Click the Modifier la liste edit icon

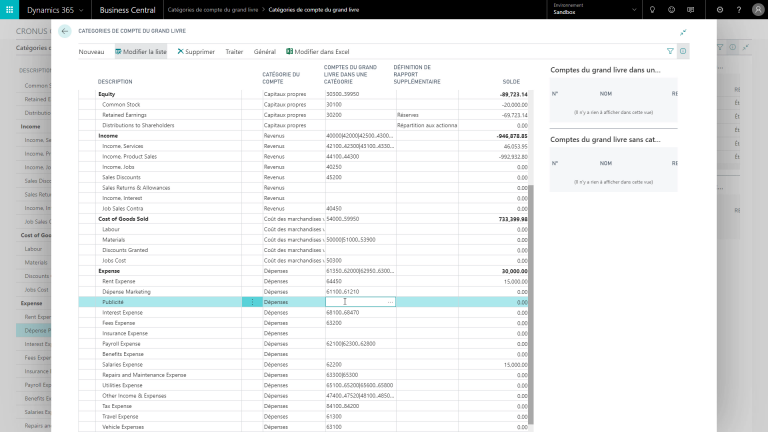118,51
